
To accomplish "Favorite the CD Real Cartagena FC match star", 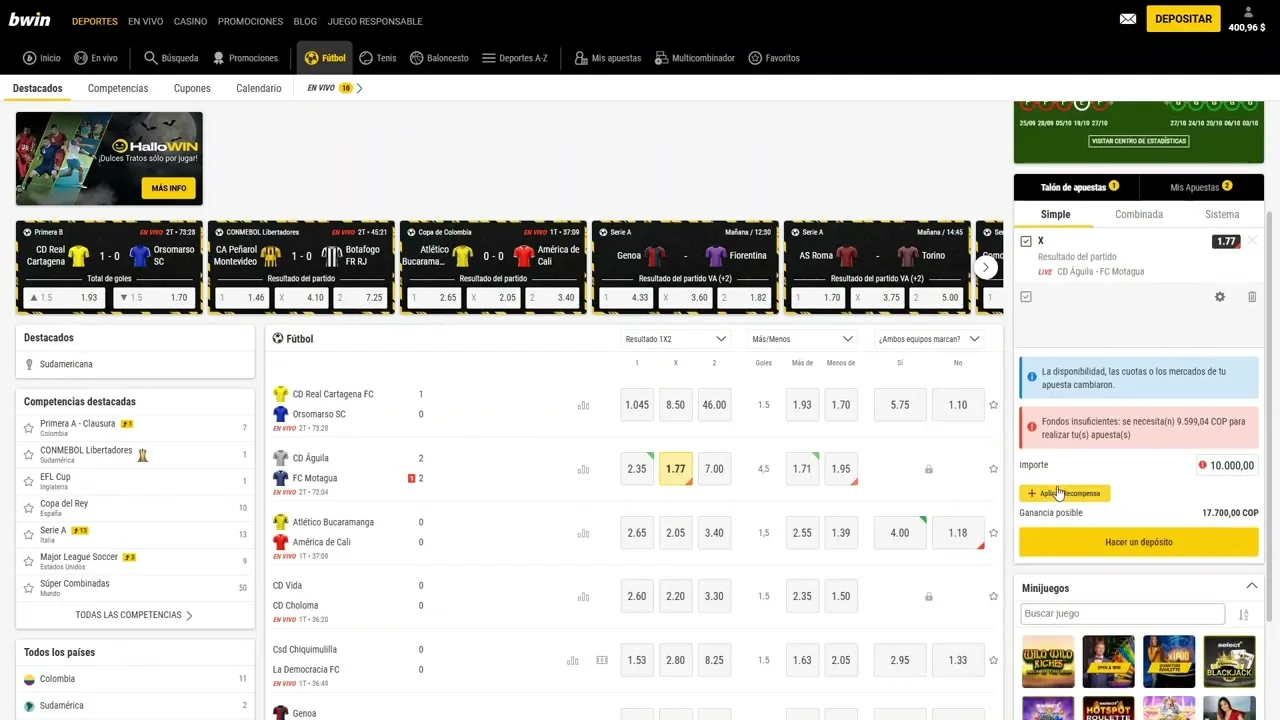I will click(993, 405).
